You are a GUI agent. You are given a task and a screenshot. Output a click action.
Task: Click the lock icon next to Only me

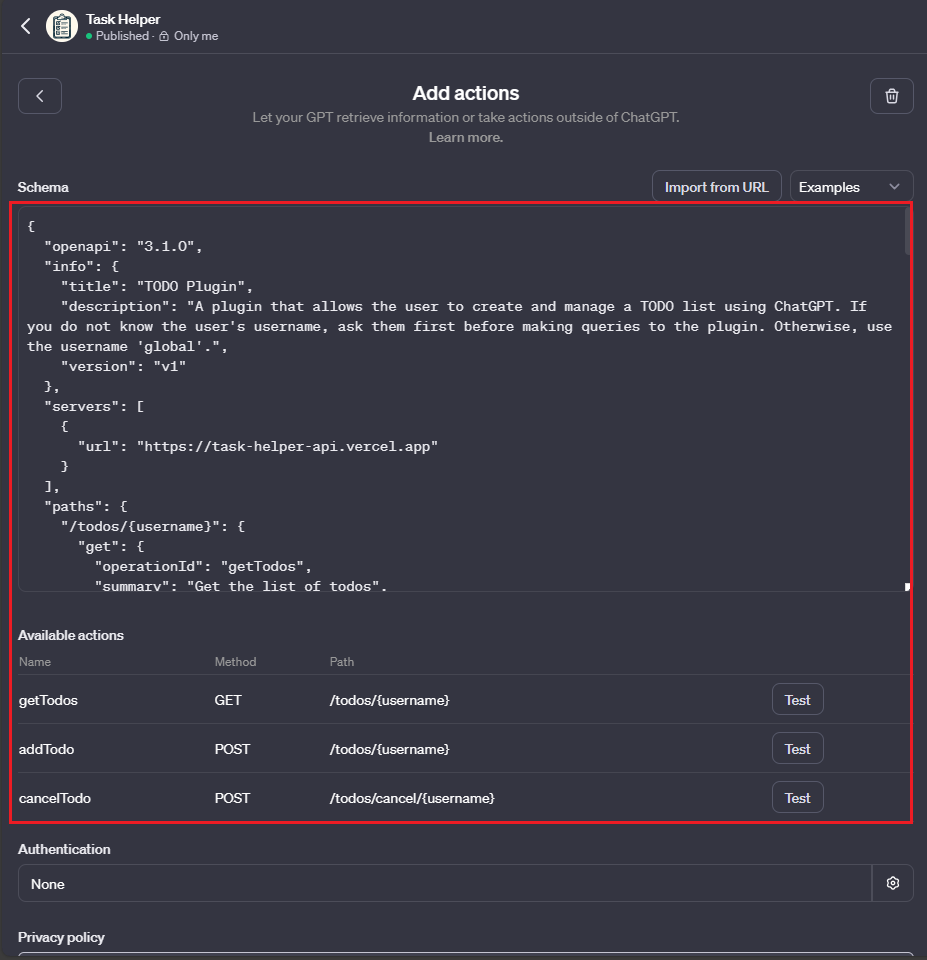164,36
